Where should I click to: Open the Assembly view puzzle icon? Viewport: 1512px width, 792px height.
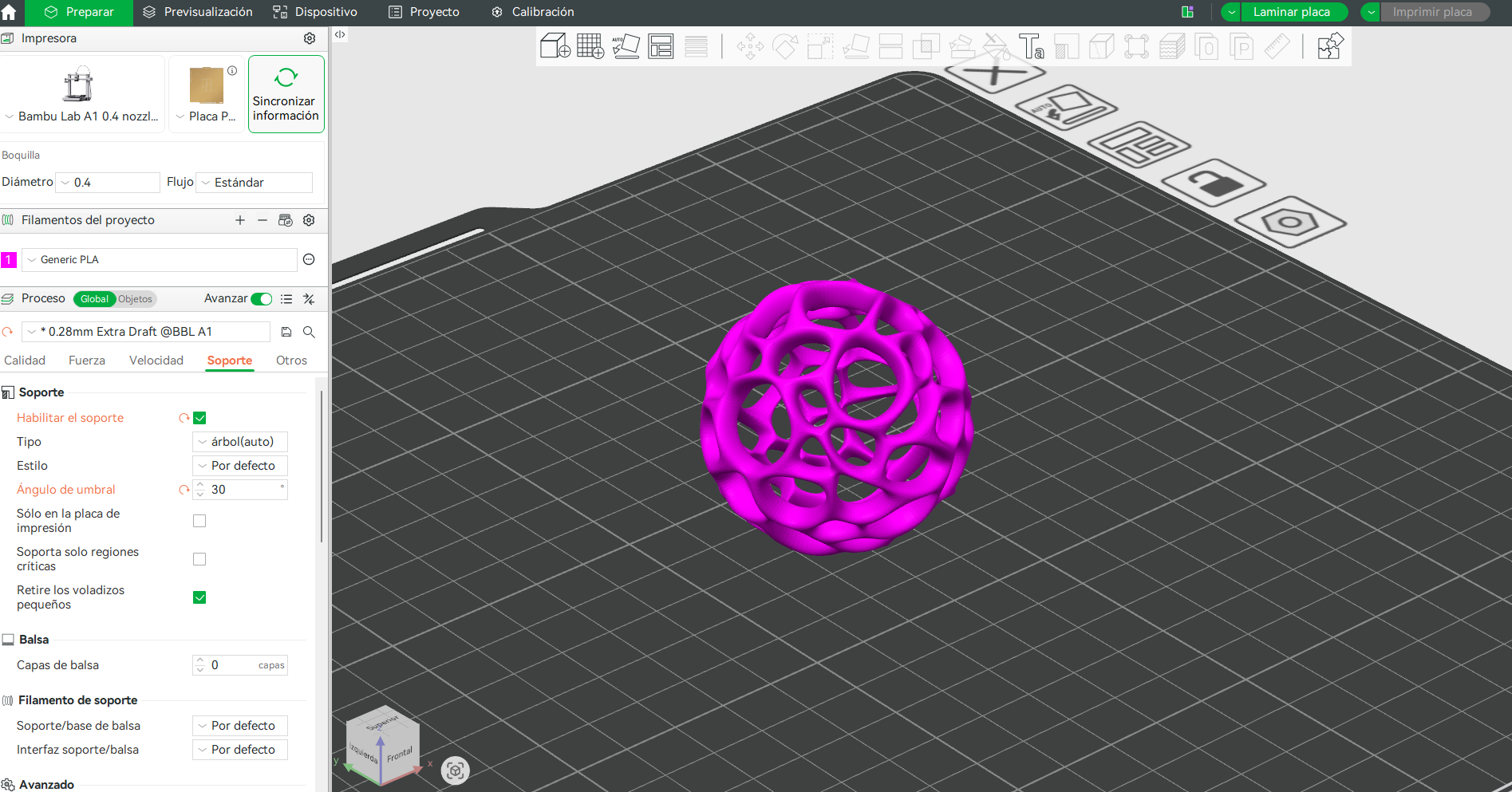[x=1330, y=46]
